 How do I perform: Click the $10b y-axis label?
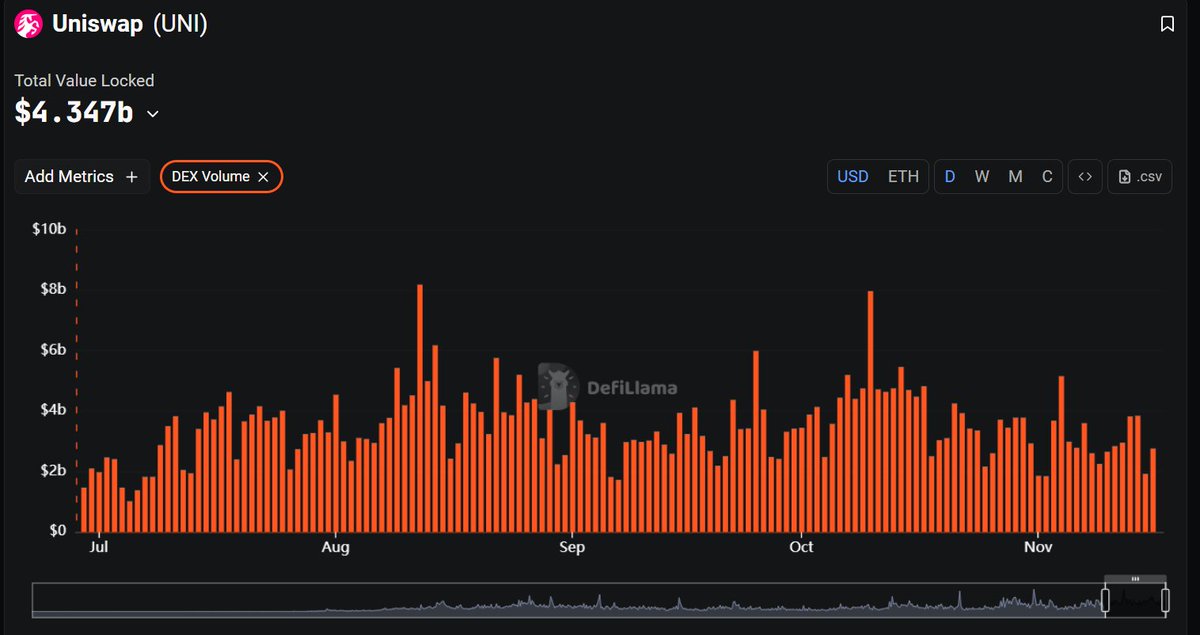(49, 229)
